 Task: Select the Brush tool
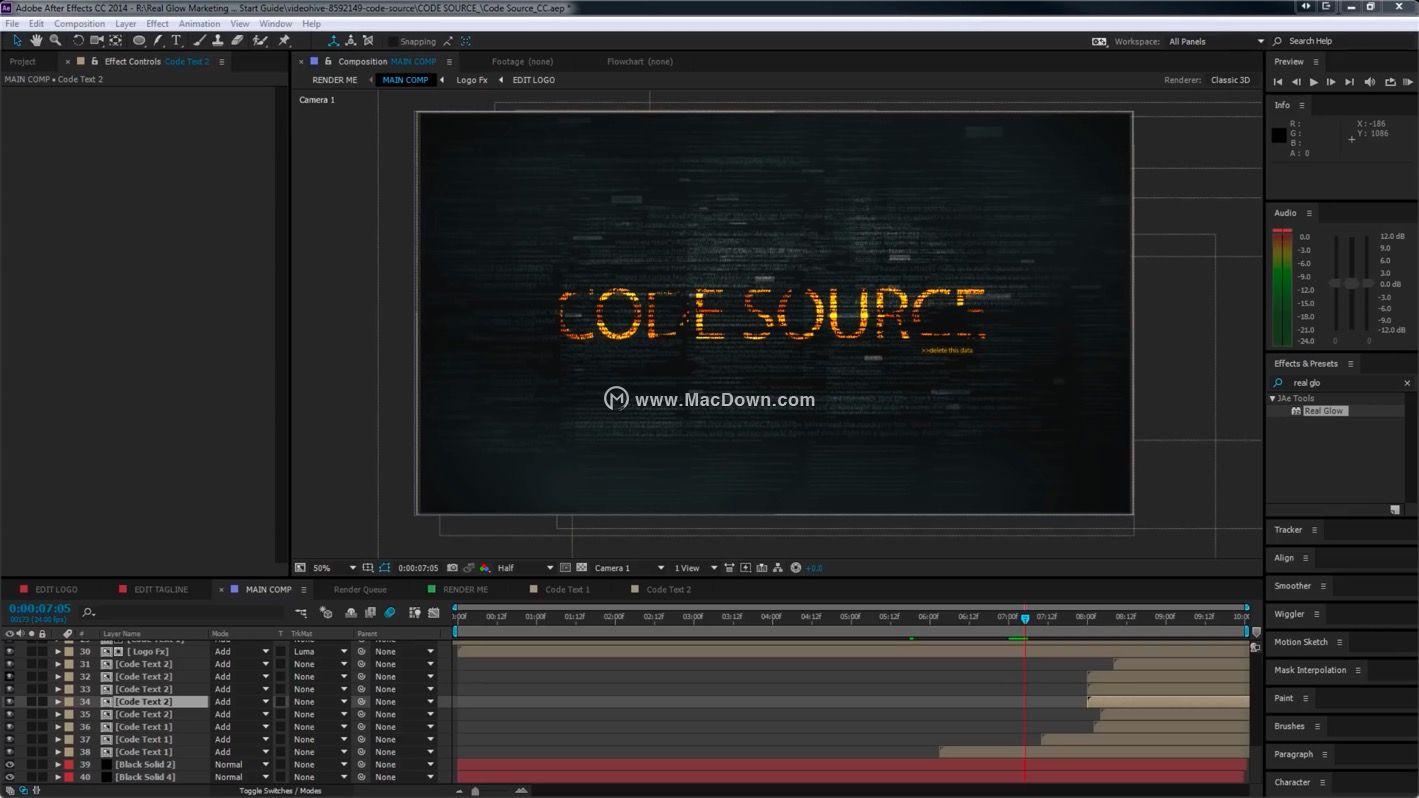(x=200, y=41)
